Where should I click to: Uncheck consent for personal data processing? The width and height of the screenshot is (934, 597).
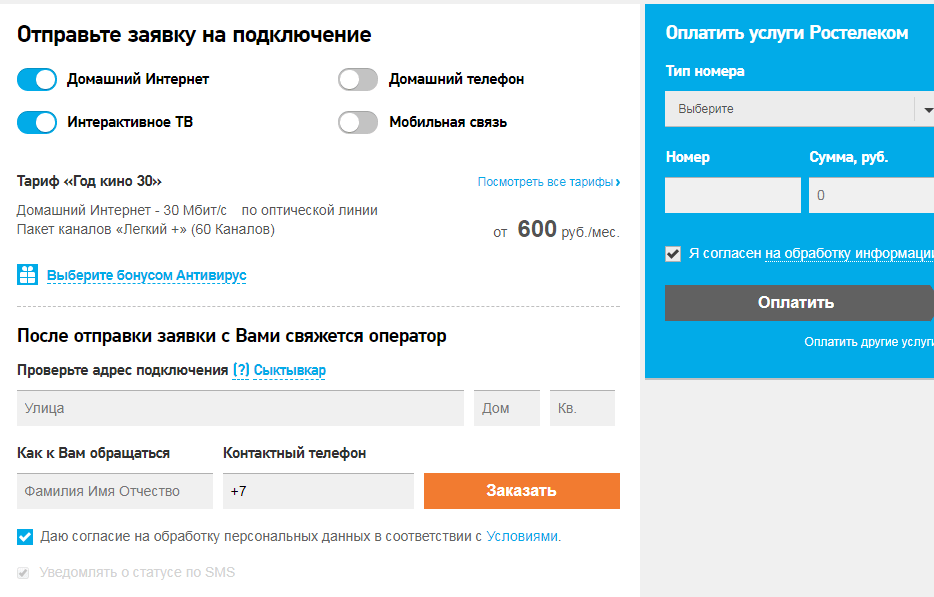point(25,537)
